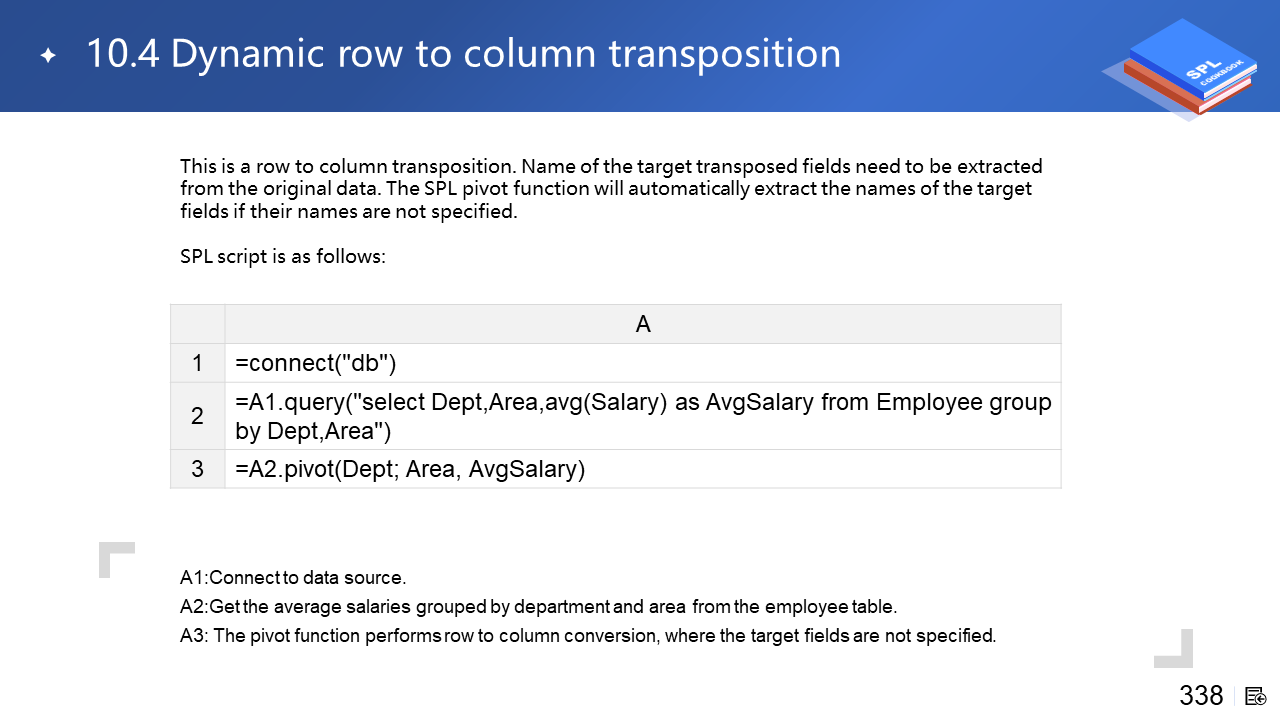Screen dimensions: 1280x720
Task: Select row header 2 in the table
Action: [197, 416]
